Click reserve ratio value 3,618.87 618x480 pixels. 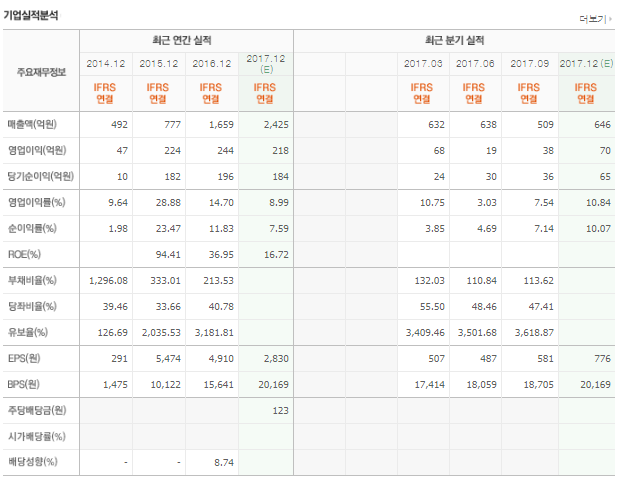[534, 333]
